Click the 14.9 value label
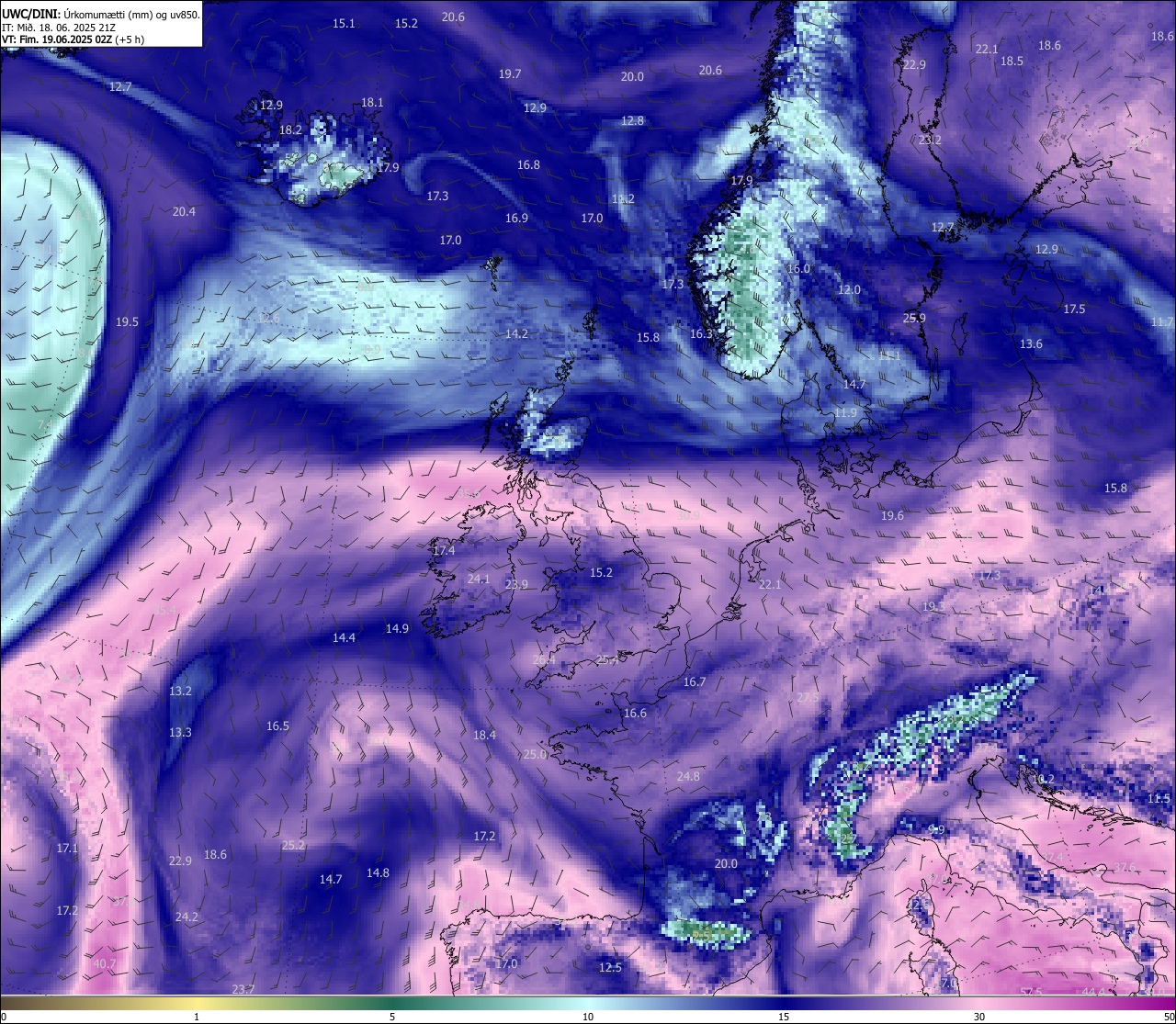The height and width of the screenshot is (1024, 1176). [x=397, y=628]
